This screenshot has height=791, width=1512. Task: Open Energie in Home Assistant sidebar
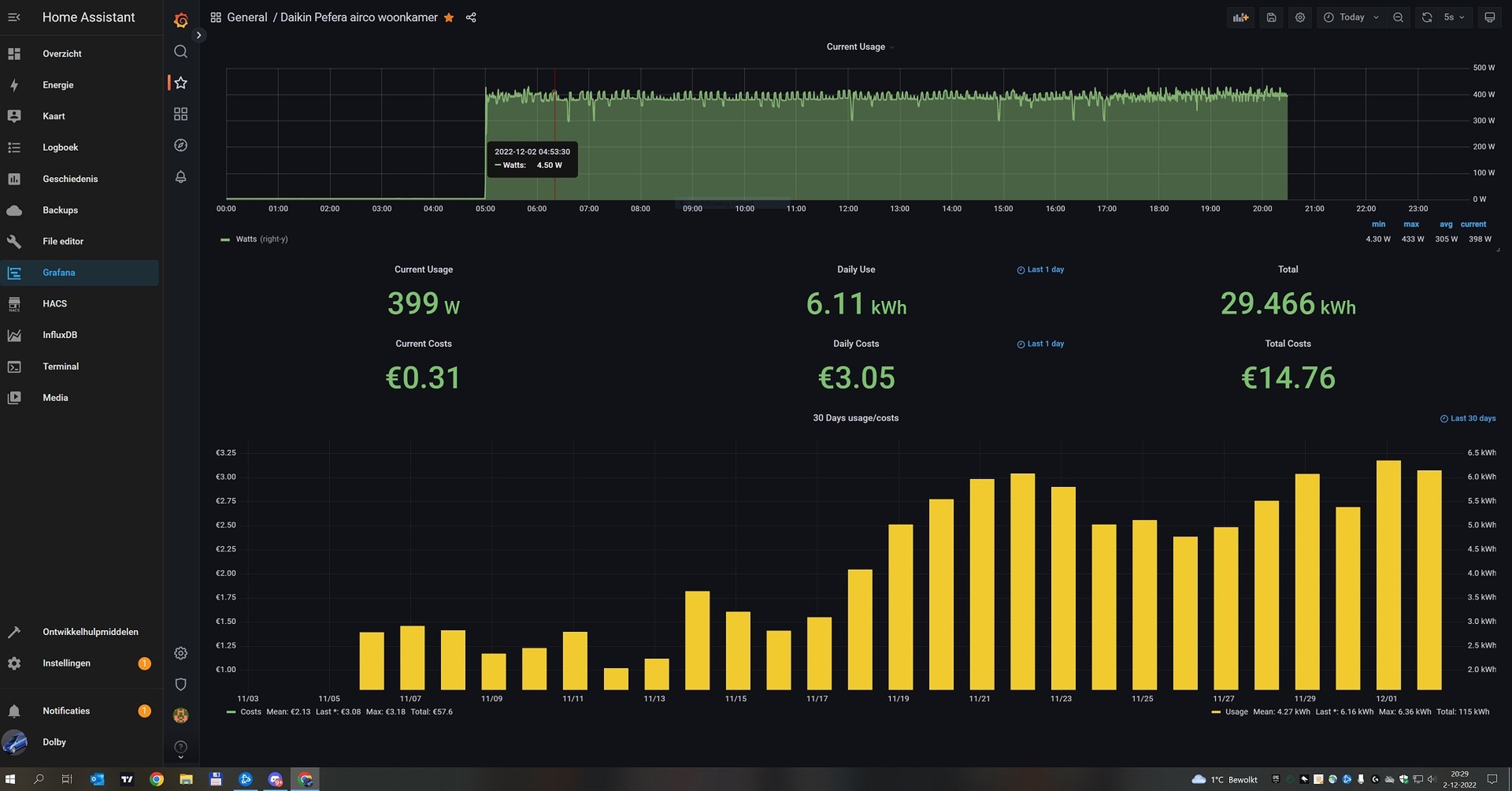pos(58,84)
